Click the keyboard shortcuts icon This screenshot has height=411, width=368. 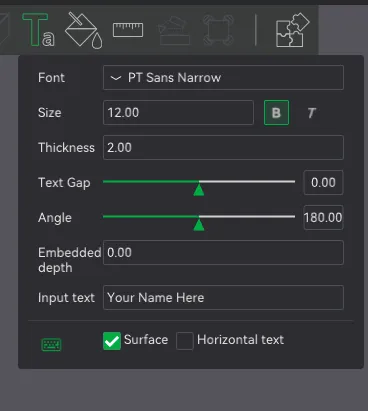coord(51,345)
